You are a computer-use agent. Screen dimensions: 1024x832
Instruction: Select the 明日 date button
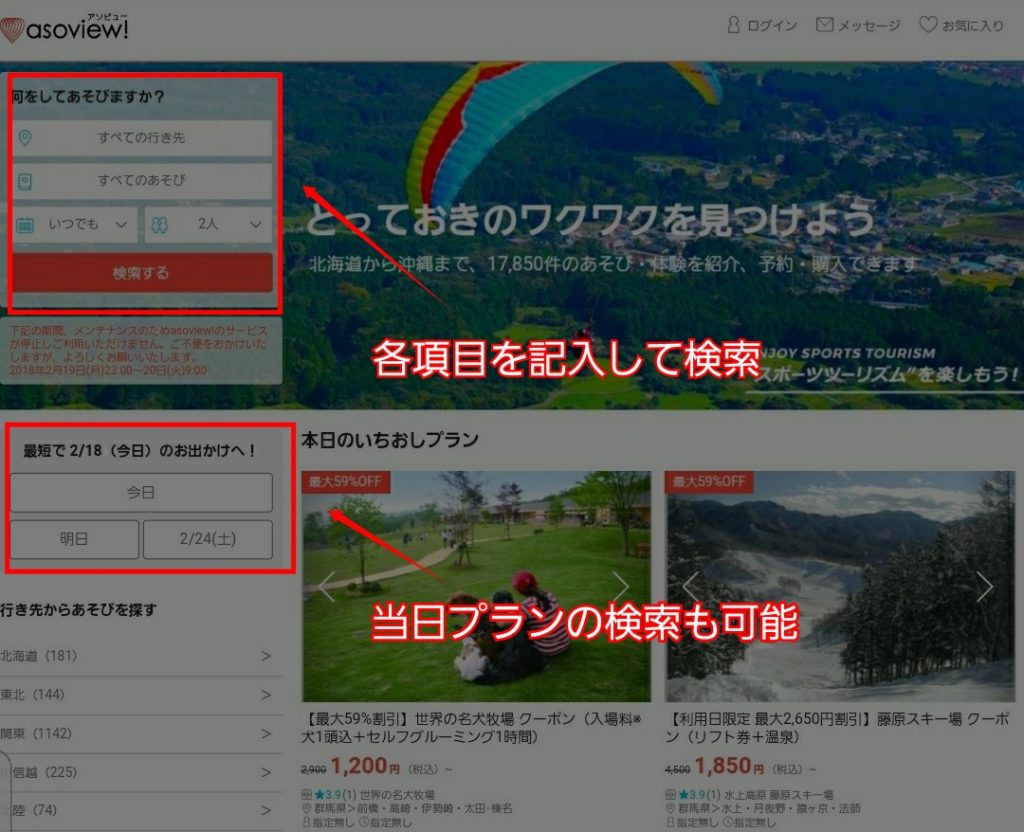[x=74, y=539]
